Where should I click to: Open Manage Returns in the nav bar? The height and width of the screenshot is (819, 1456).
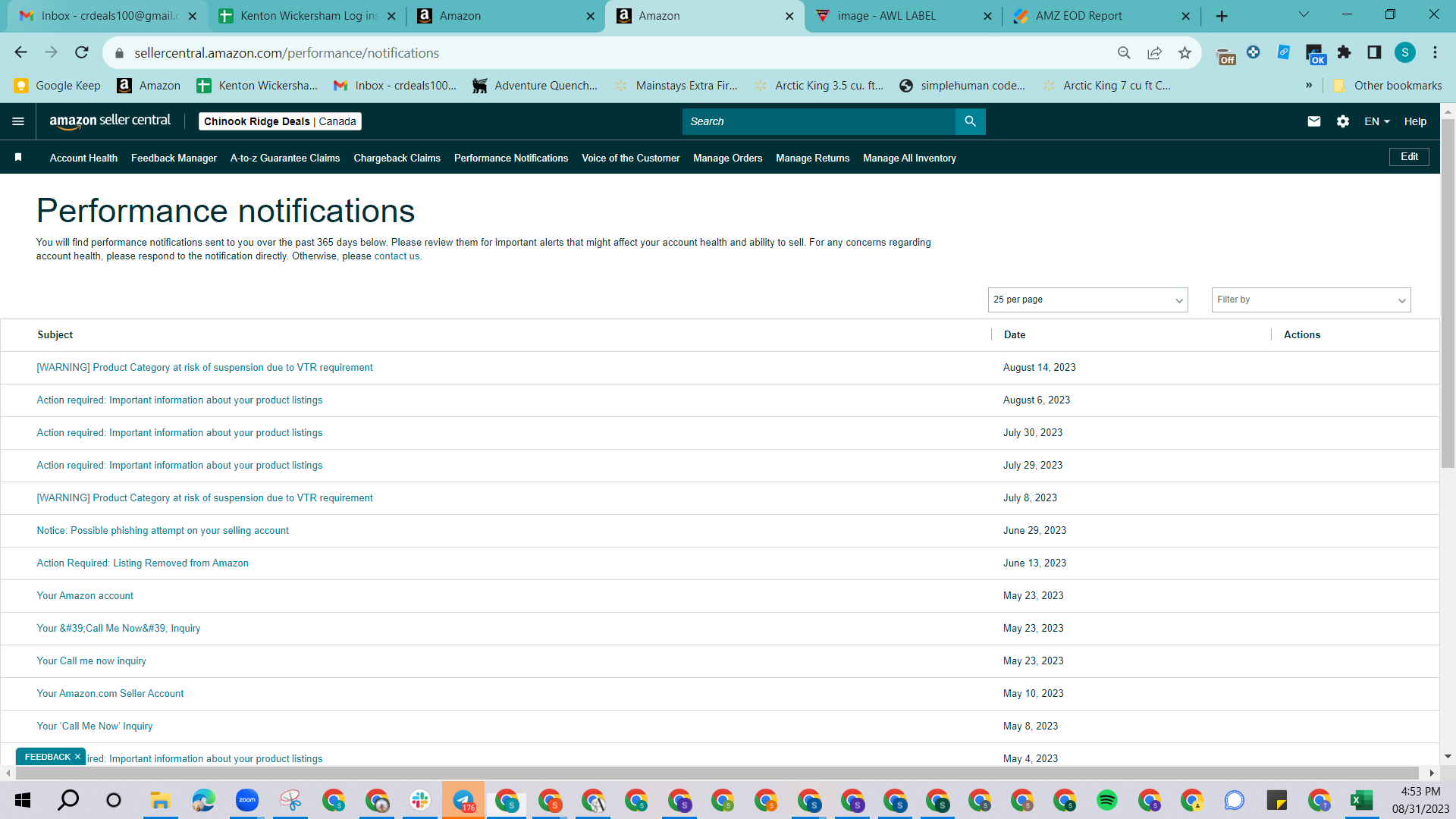pos(812,158)
